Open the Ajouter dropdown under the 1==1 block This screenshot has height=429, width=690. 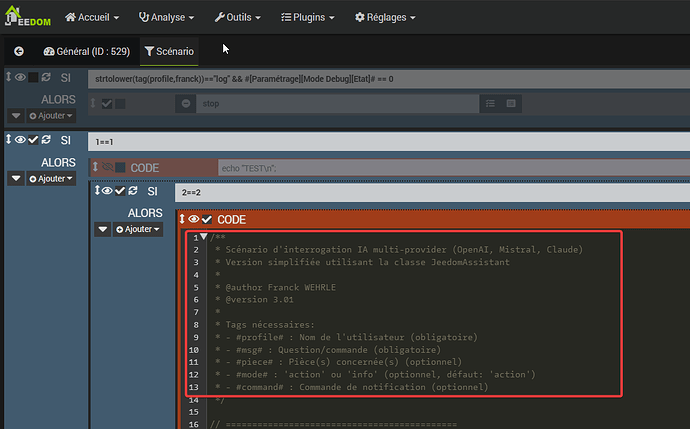pyautogui.click(x=52, y=178)
